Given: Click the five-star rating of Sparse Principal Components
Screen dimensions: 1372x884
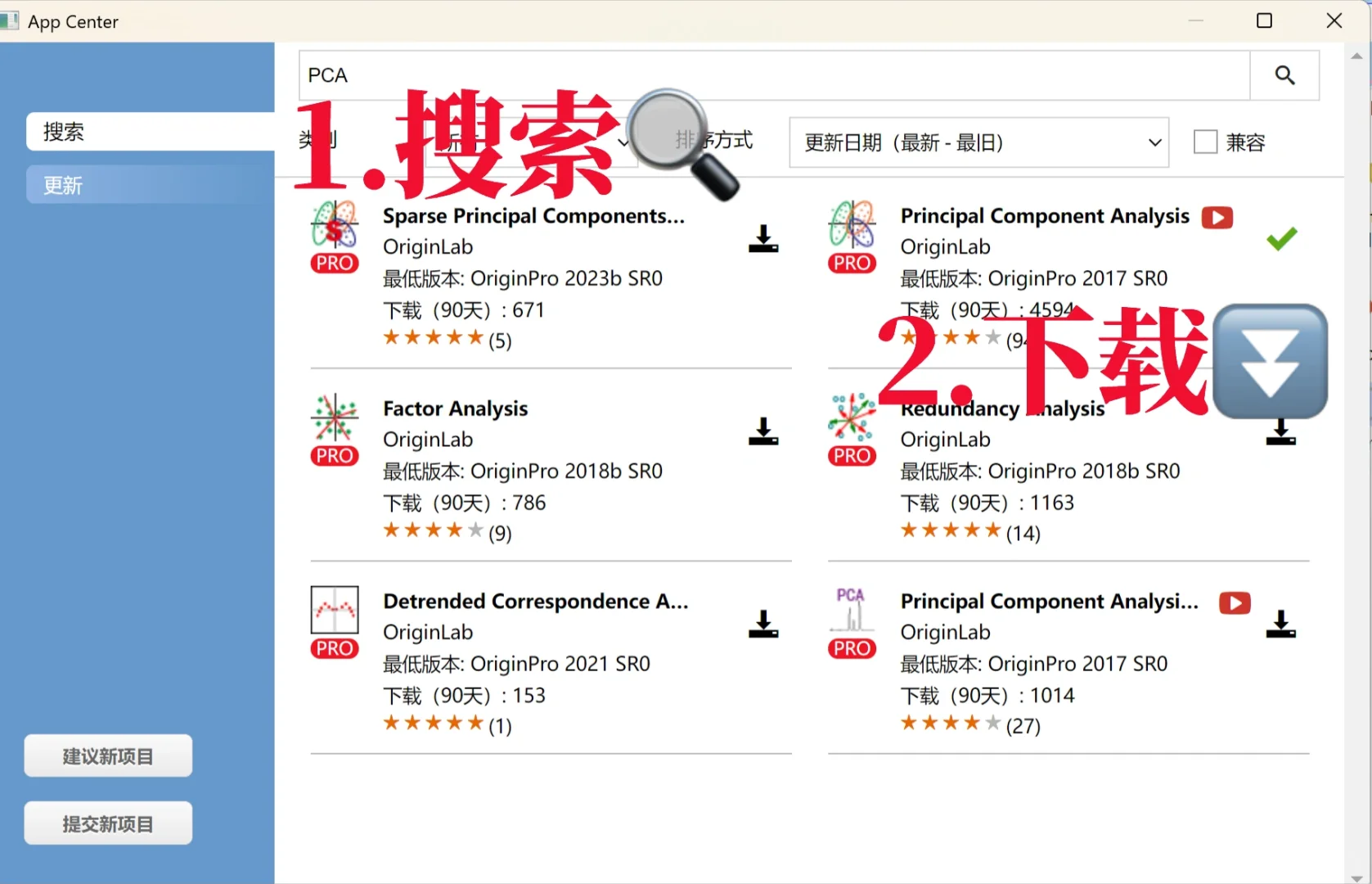Looking at the screenshot, I should coord(433,337).
